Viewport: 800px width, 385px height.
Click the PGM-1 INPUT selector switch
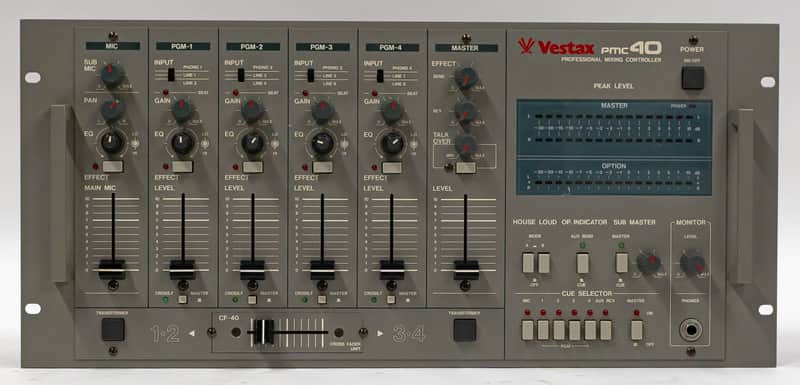point(171,74)
